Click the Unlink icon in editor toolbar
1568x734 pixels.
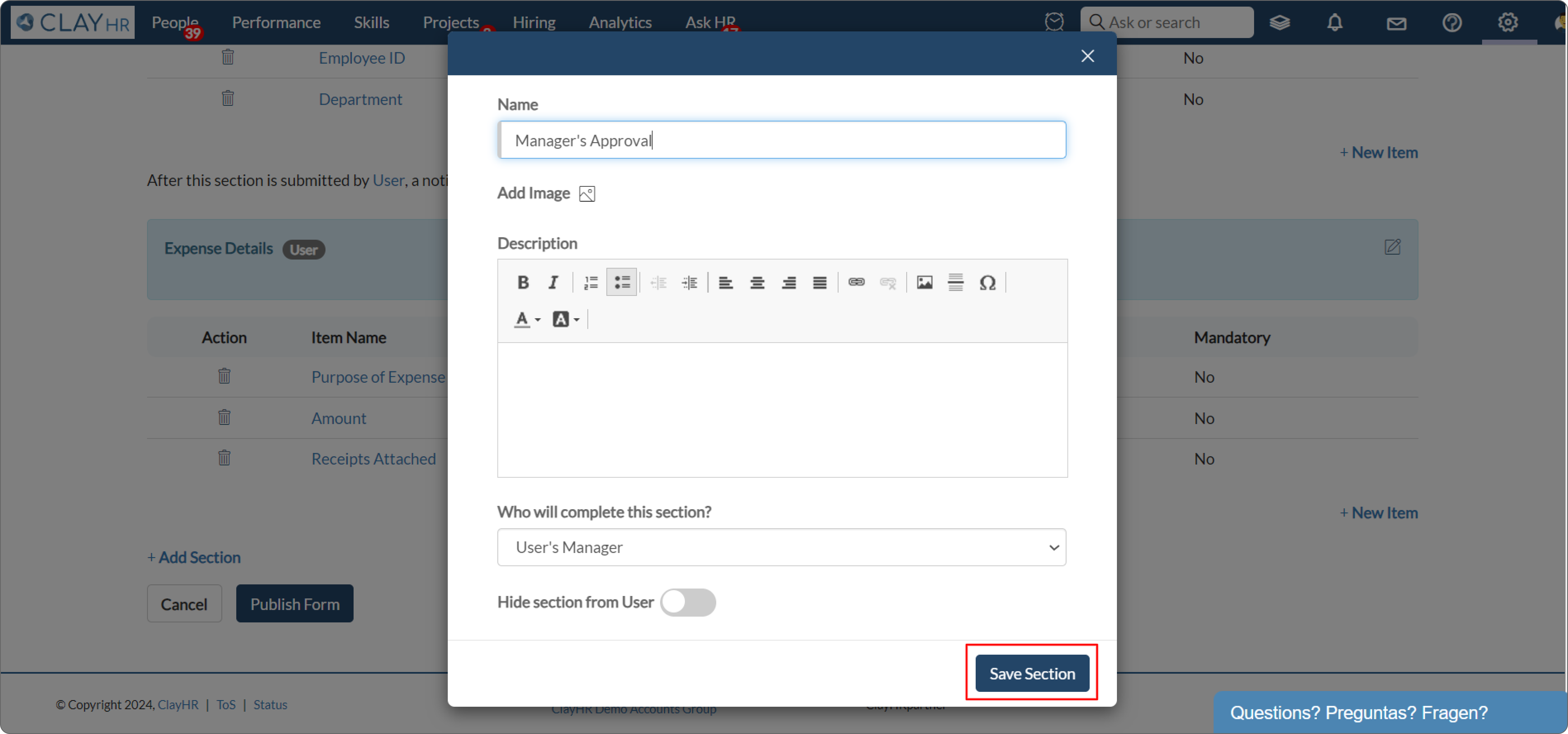click(888, 283)
